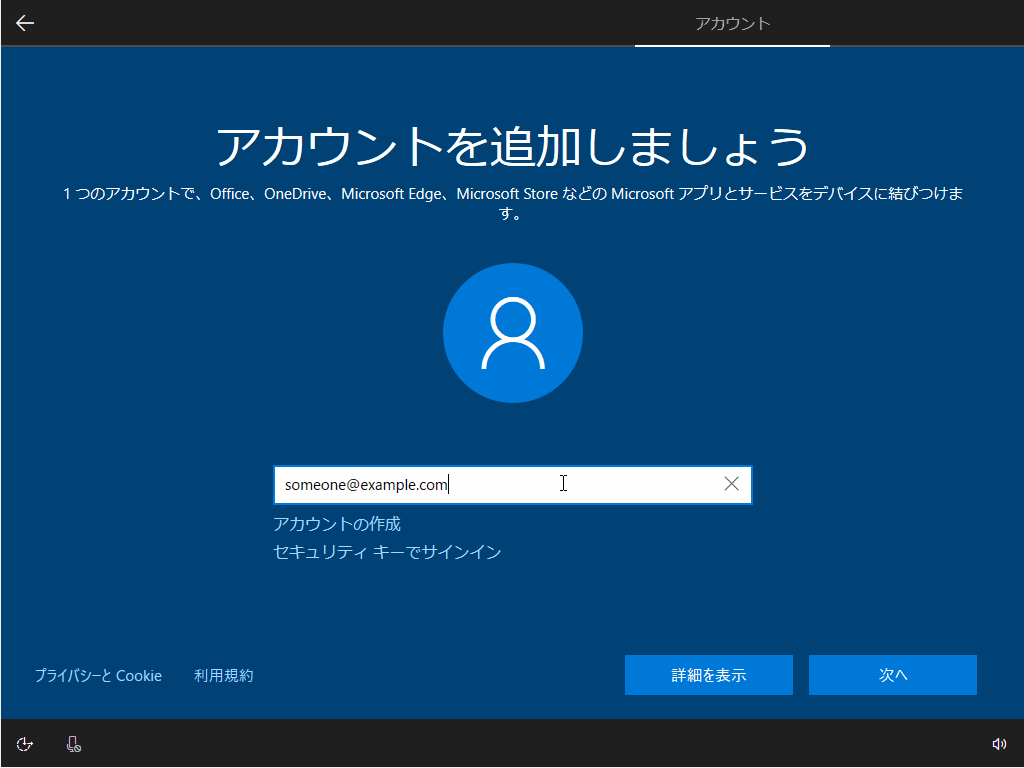Image resolution: width=1024 pixels, height=768 pixels.
Task: Go back using the top-left arrow
Action: [25, 24]
